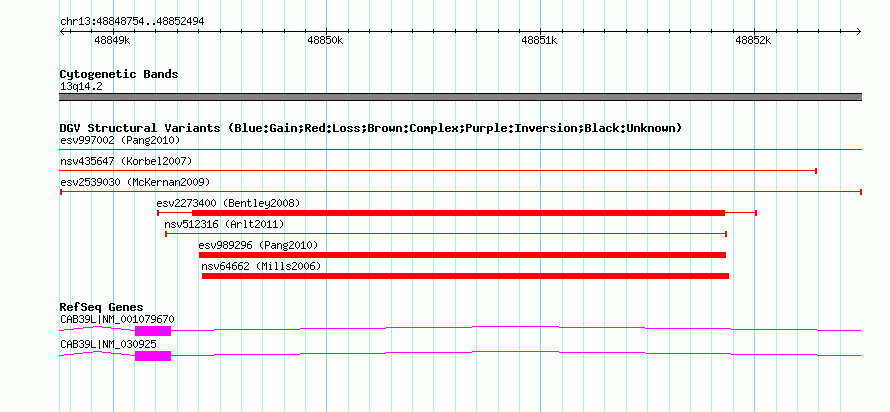Image resolution: width=890 pixels, height=412 pixels.
Task: Click the chr13:48848754..48852494 coordinate label
Action: [x=132, y=22]
